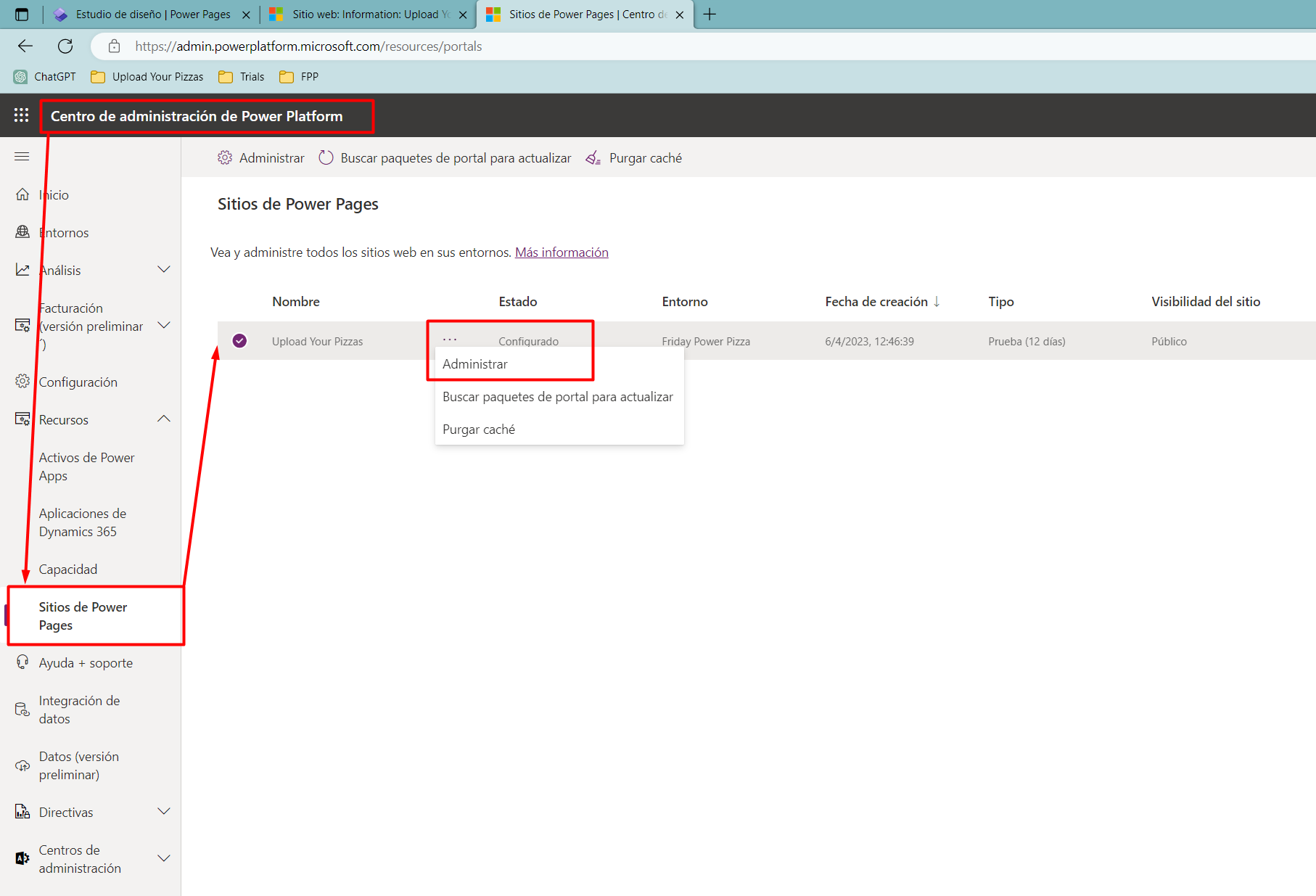The height and width of the screenshot is (896, 1316).
Task: Click Purgar caché text in the command bar
Action: tap(646, 158)
